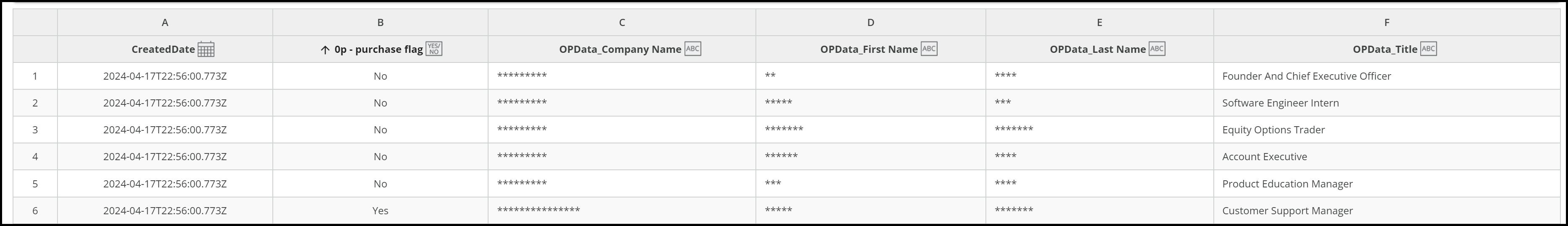Image resolution: width=1568 pixels, height=226 pixels.
Task: Select row number 3
Action: [35, 130]
